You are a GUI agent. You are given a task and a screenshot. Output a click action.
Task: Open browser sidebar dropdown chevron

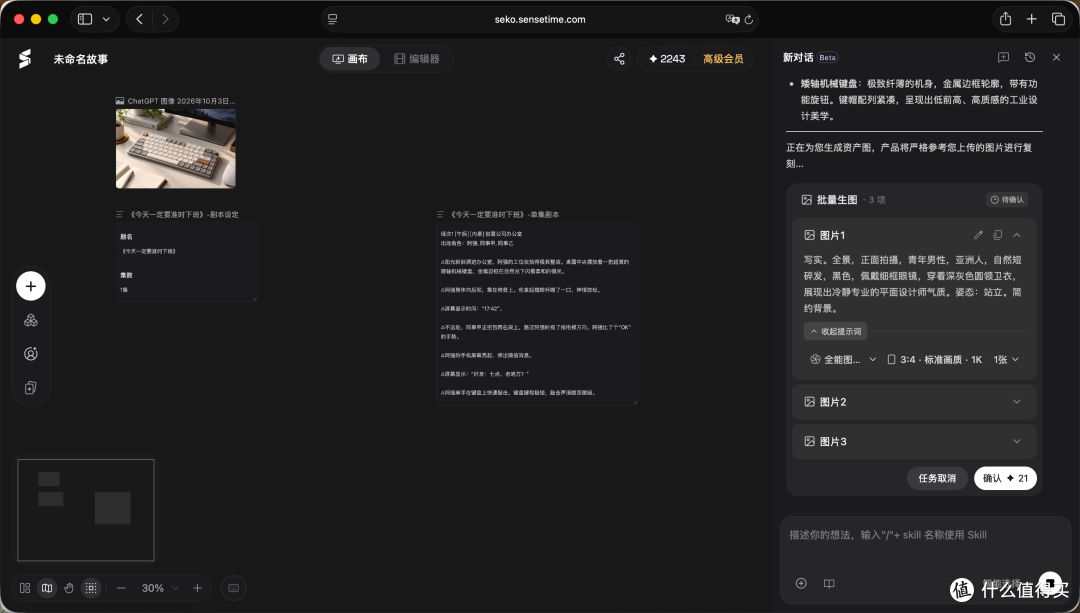(106, 19)
